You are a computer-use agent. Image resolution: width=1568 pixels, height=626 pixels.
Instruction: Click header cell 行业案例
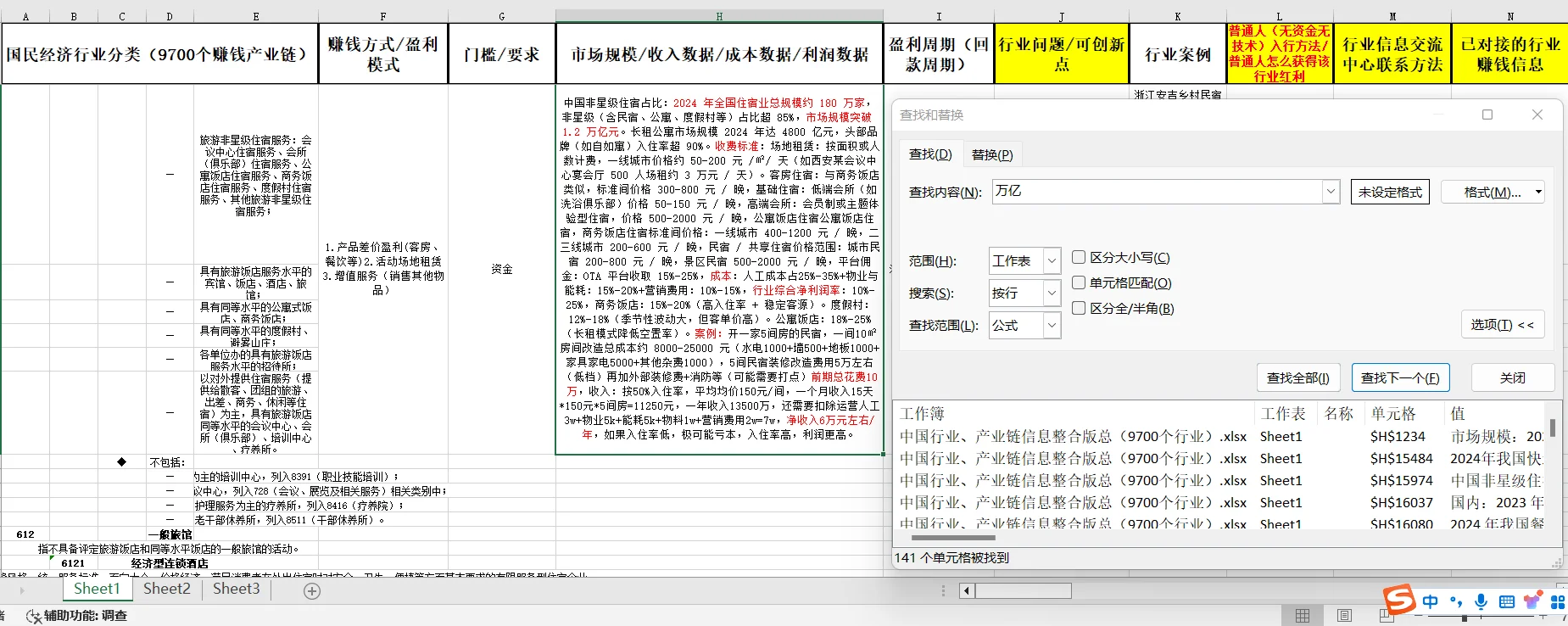pos(1178,53)
